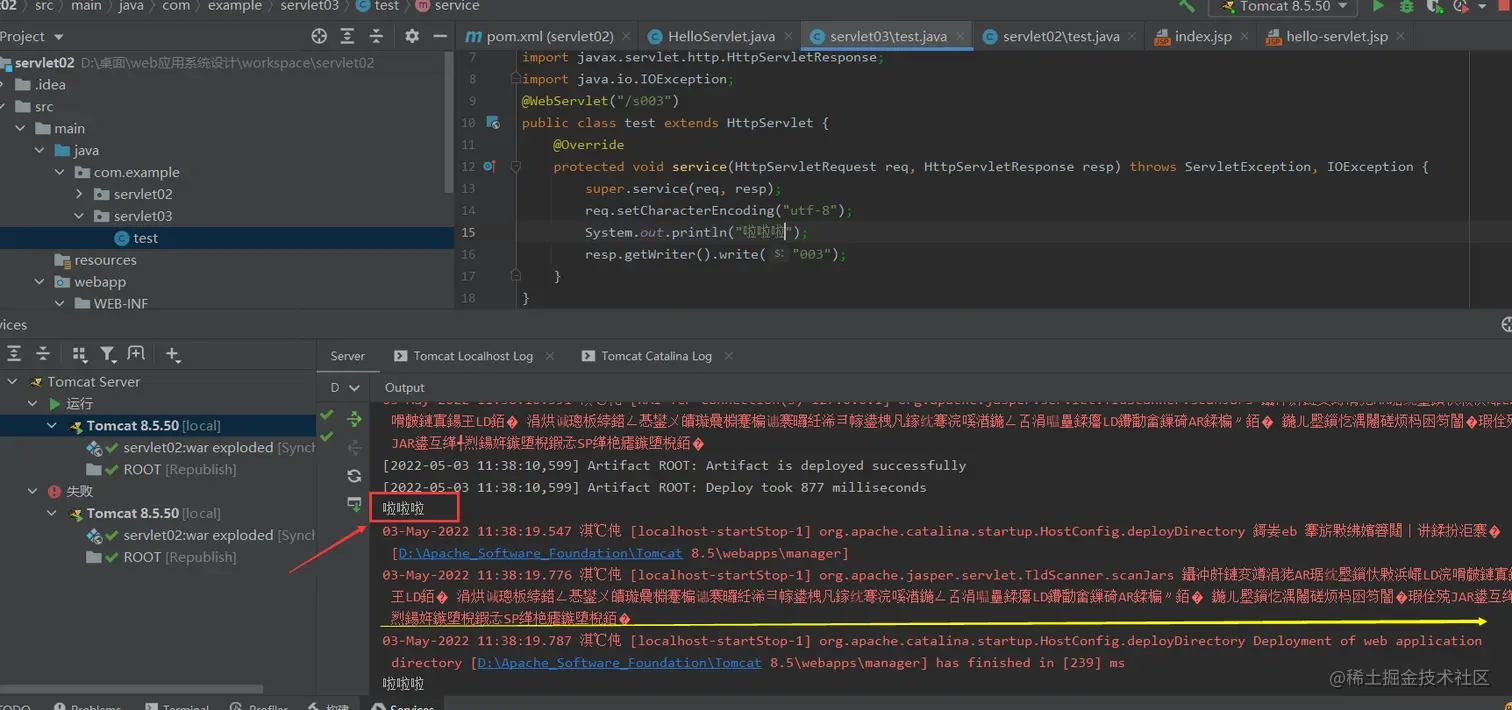Select opened file in Project panel

click(319, 36)
